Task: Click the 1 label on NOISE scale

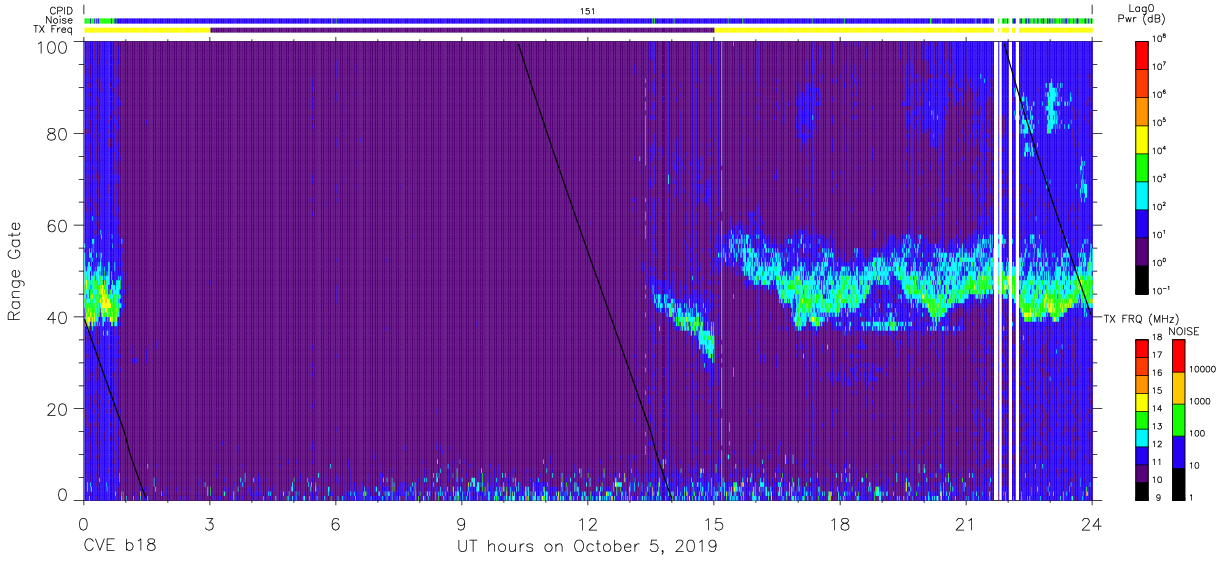Action: (1193, 497)
